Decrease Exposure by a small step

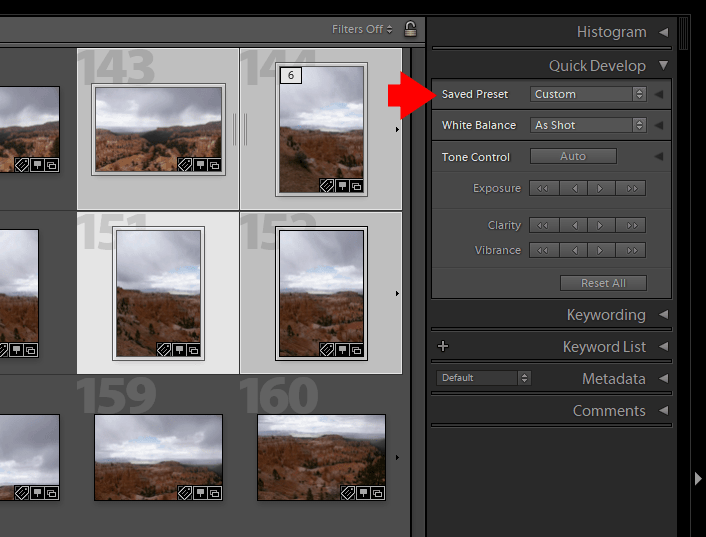click(x=573, y=188)
